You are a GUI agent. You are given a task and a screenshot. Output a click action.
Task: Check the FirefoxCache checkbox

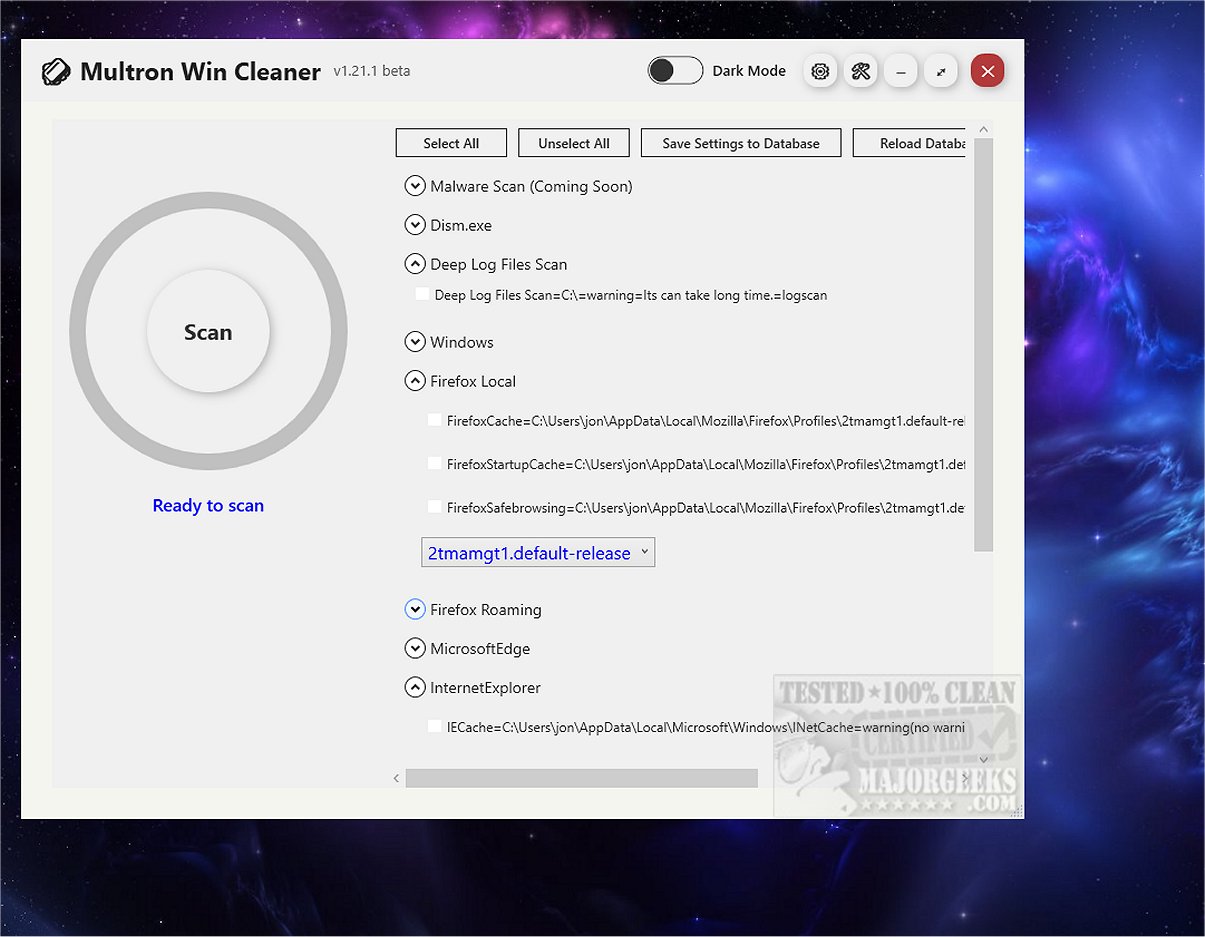[435, 420]
